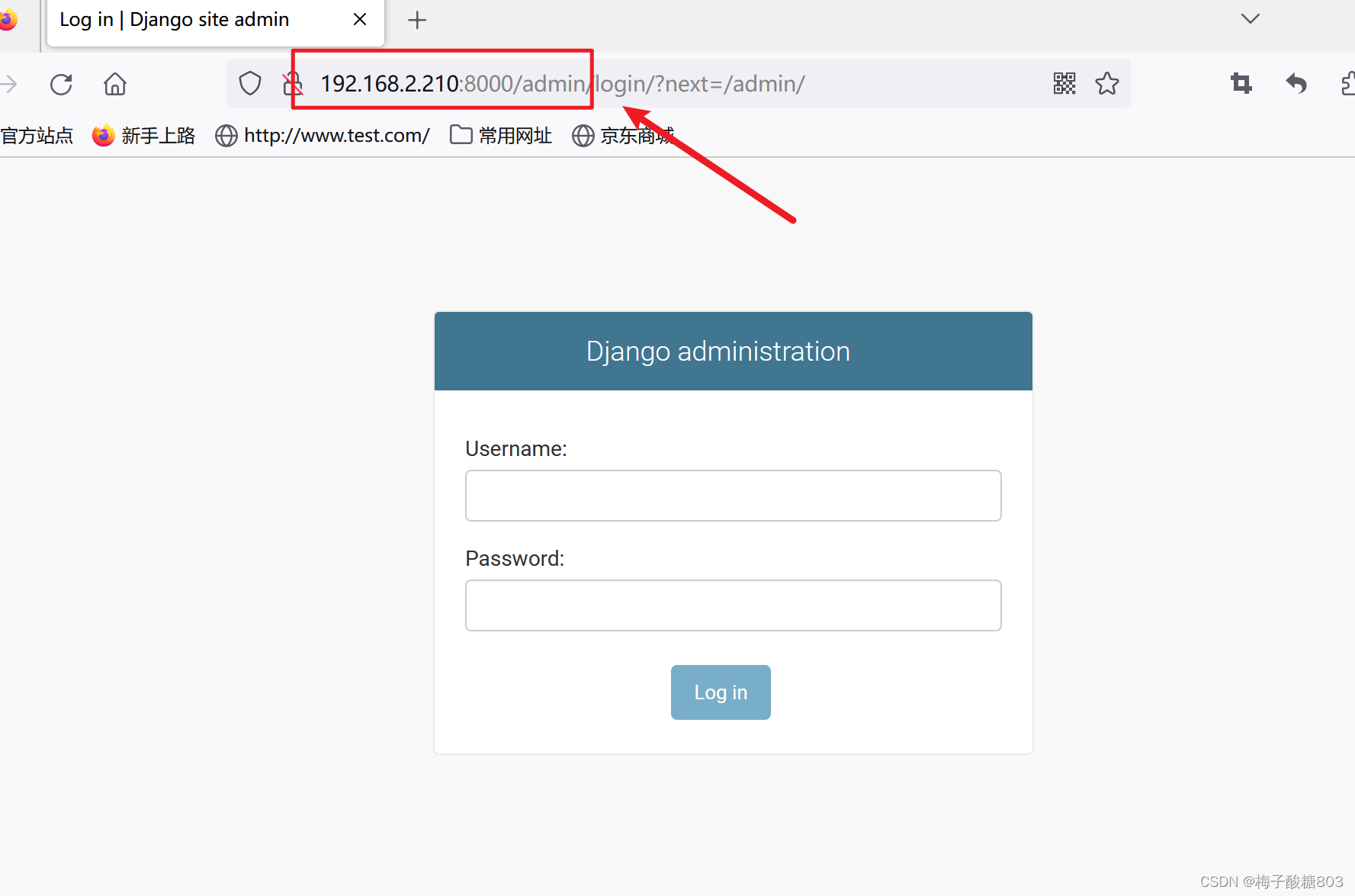The height and width of the screenshot is (896, 1355).
Task: Open the 官方站点 bookmark
Action: tap(37, 135)
